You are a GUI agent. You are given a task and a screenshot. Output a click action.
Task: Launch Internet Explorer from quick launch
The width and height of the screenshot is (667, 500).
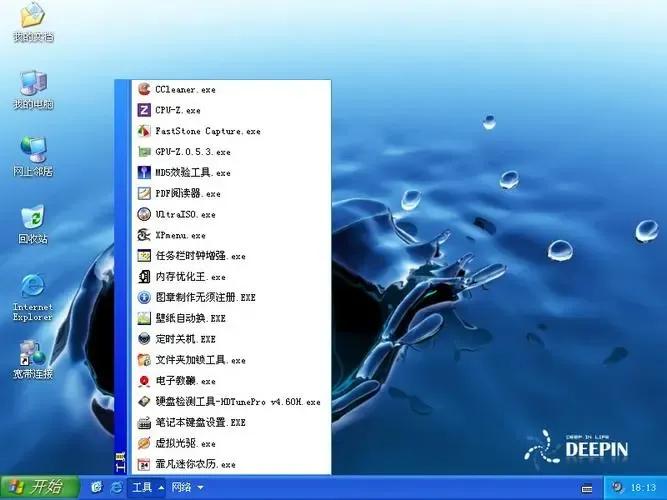[x=117, y=487]
